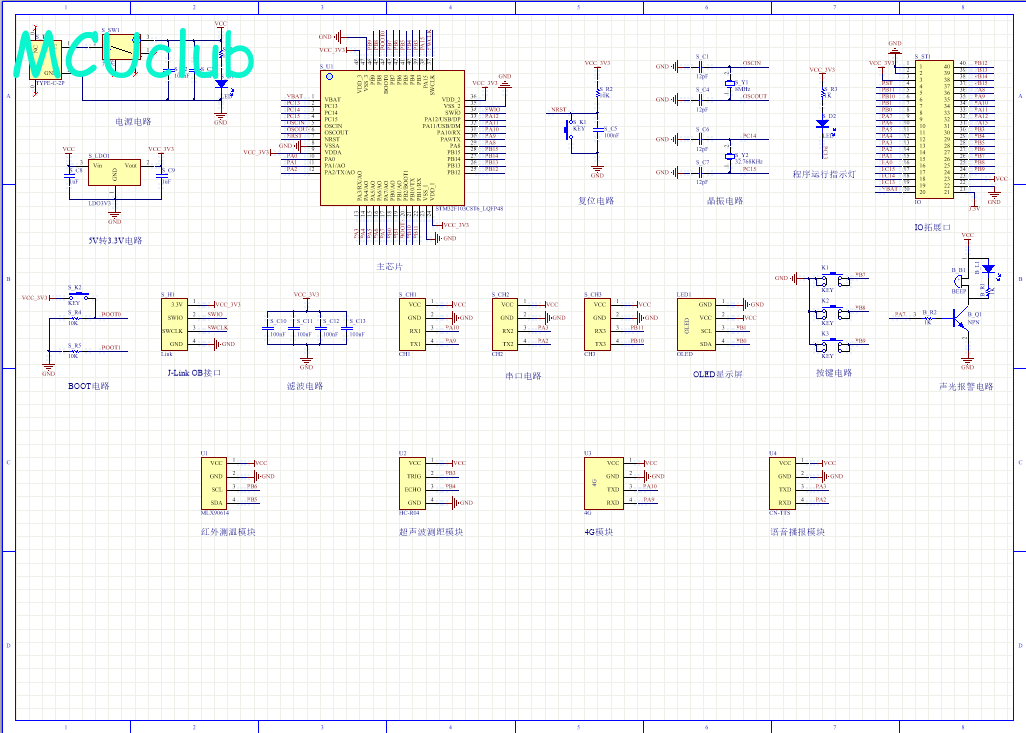Screen dimensions: 1026x733
Task: Select the S_LDO1 voltage regulator component
Action: 115,172
